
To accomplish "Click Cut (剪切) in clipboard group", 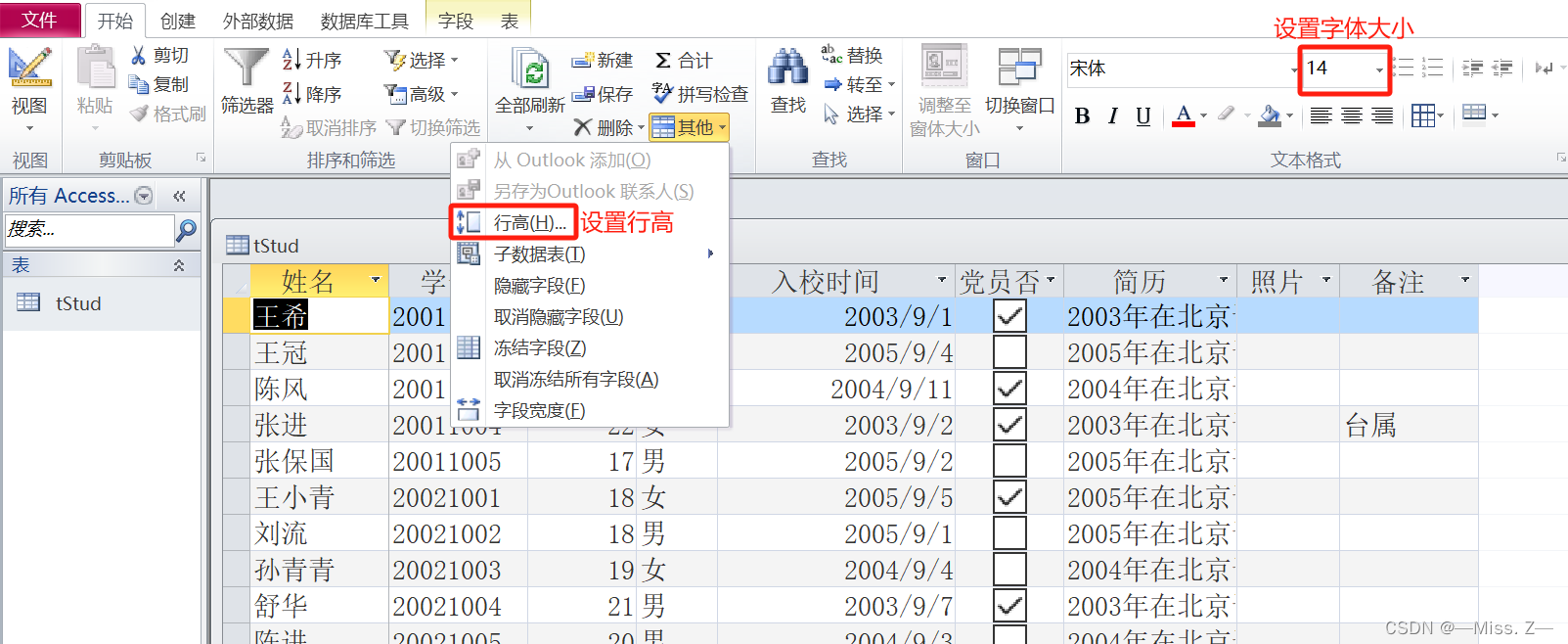I will [x=159, y=56].
